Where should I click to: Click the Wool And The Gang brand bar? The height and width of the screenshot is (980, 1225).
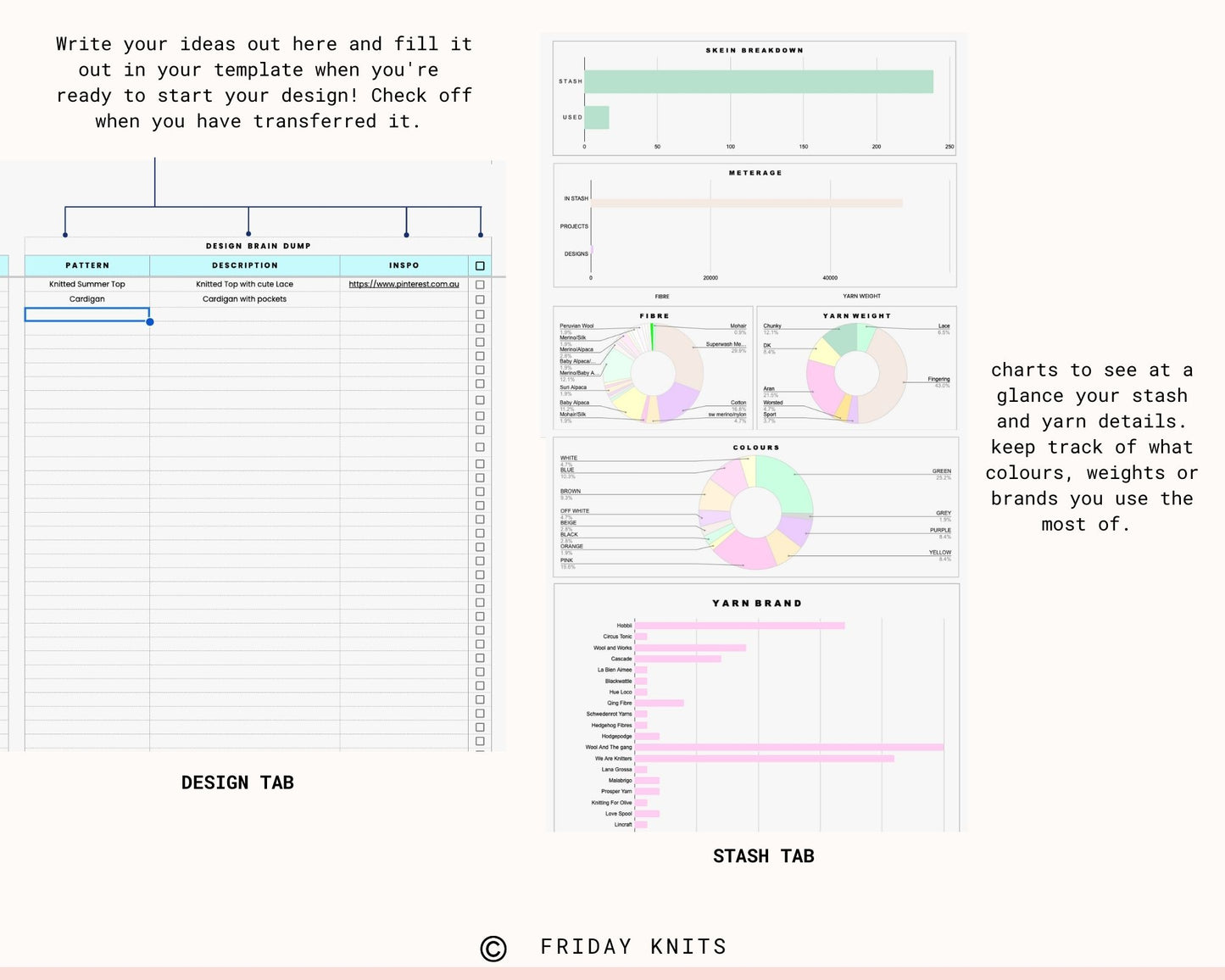coord(788,747)
